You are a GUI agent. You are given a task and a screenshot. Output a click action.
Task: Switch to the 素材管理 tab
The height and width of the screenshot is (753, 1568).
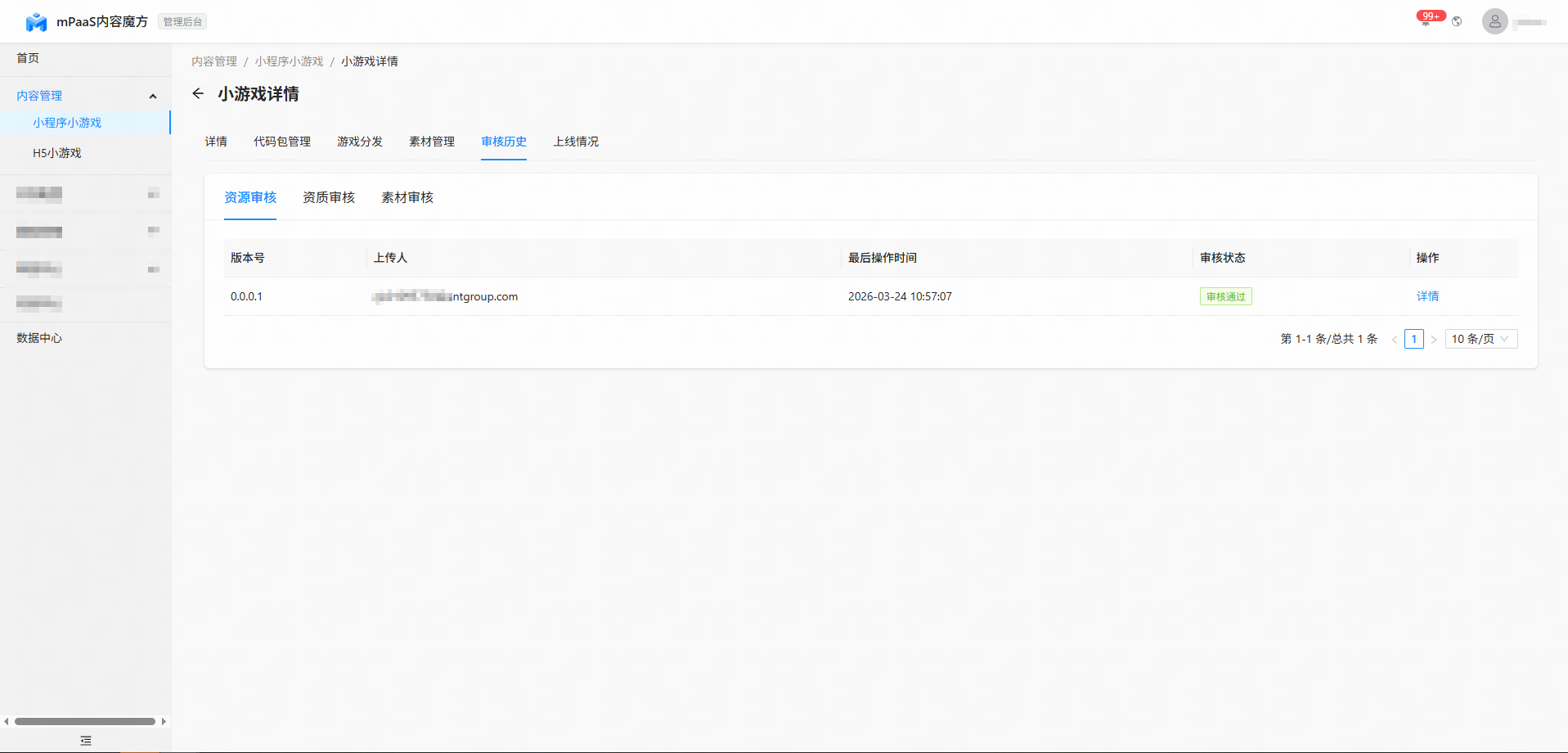pyautogui.click(x=432, y=142)
